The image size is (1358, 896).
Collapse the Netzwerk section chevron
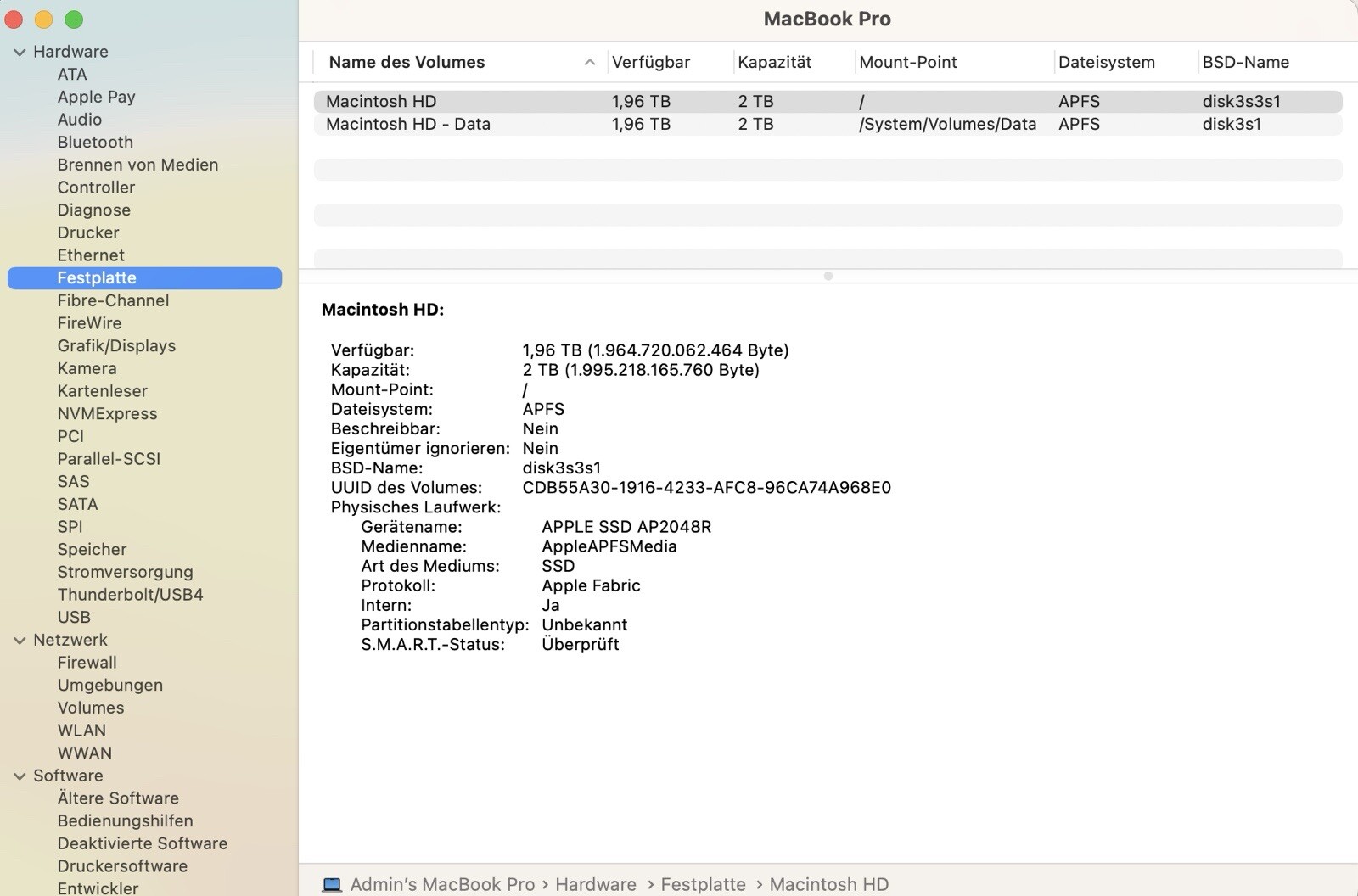(20, 641)
